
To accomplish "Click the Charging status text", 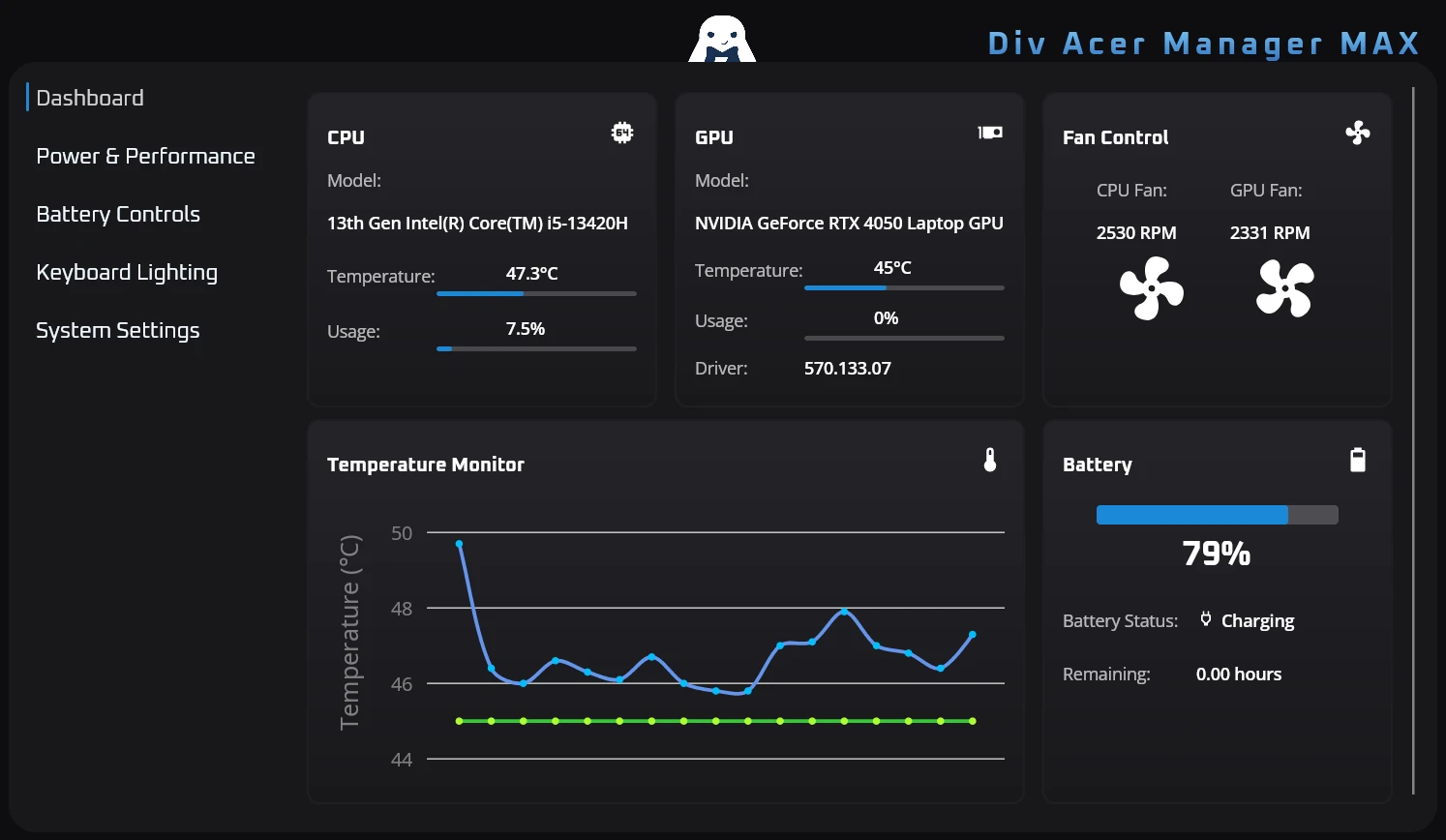I will [x=1257, y=621].
